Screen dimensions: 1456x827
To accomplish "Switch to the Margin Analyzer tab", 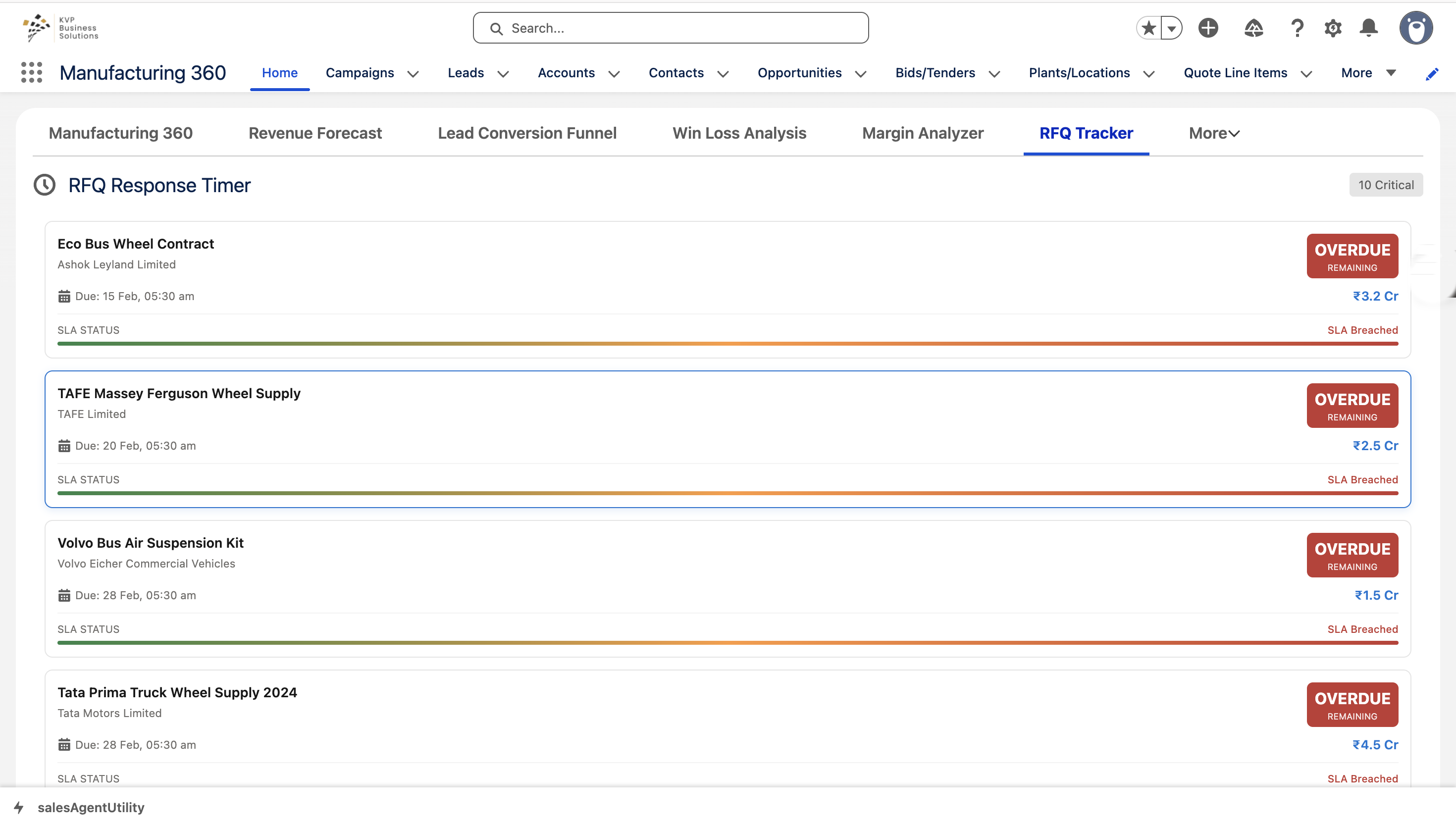I will click(922, 133).
